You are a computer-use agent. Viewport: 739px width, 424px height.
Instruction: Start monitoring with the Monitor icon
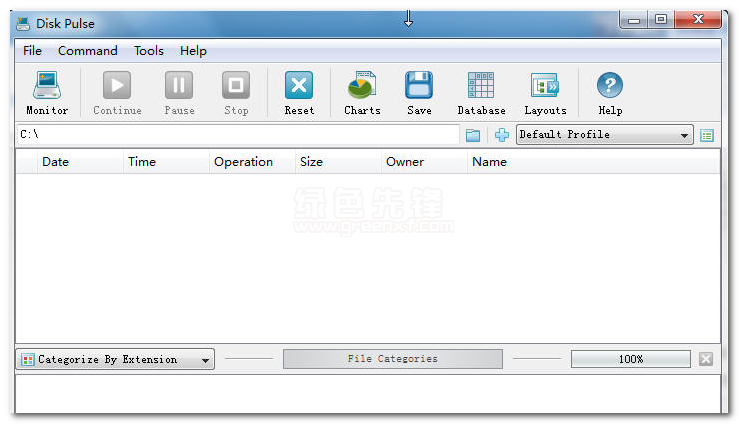tap(47, 85)
